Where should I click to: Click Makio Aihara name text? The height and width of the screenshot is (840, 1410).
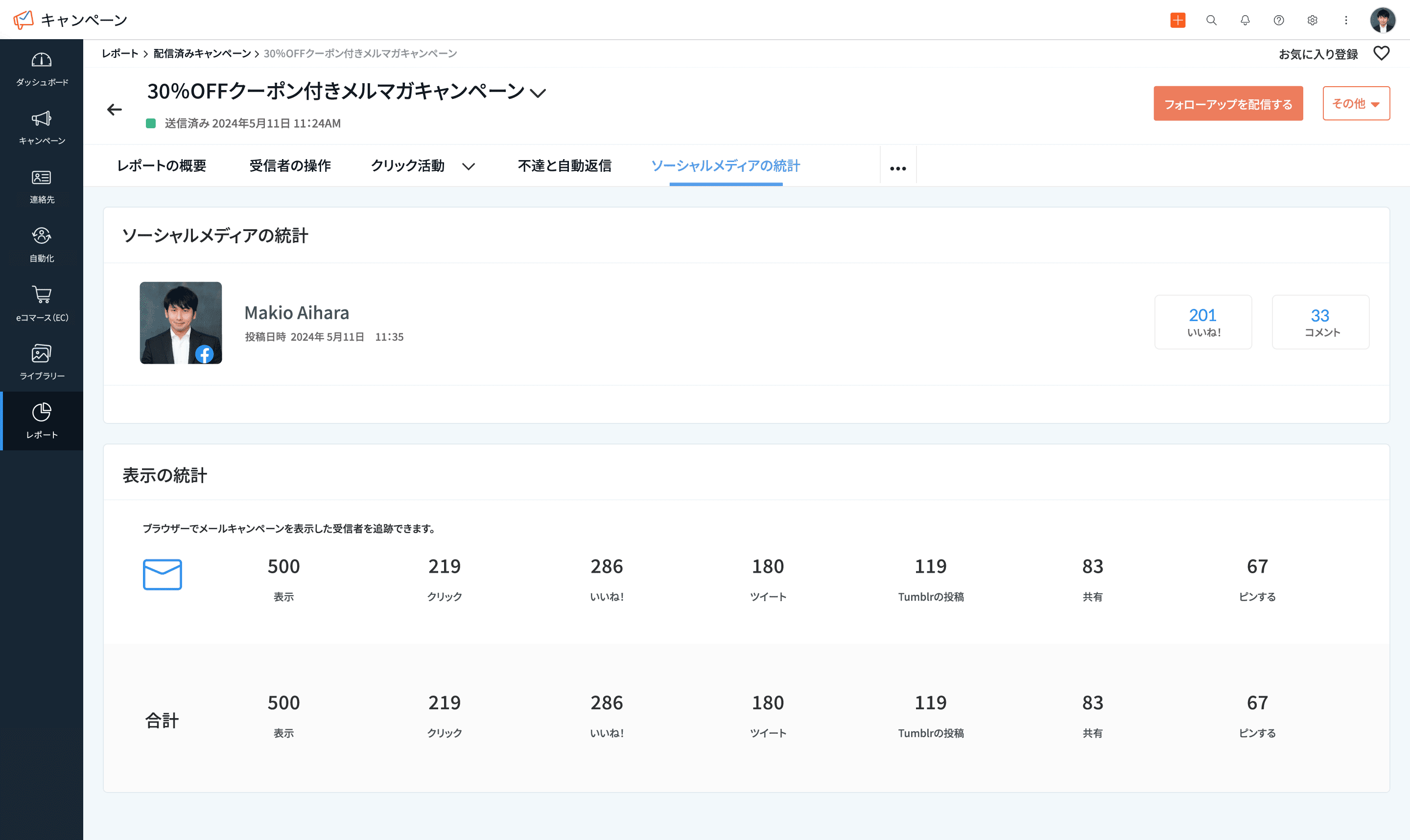[x=297, y=312]
